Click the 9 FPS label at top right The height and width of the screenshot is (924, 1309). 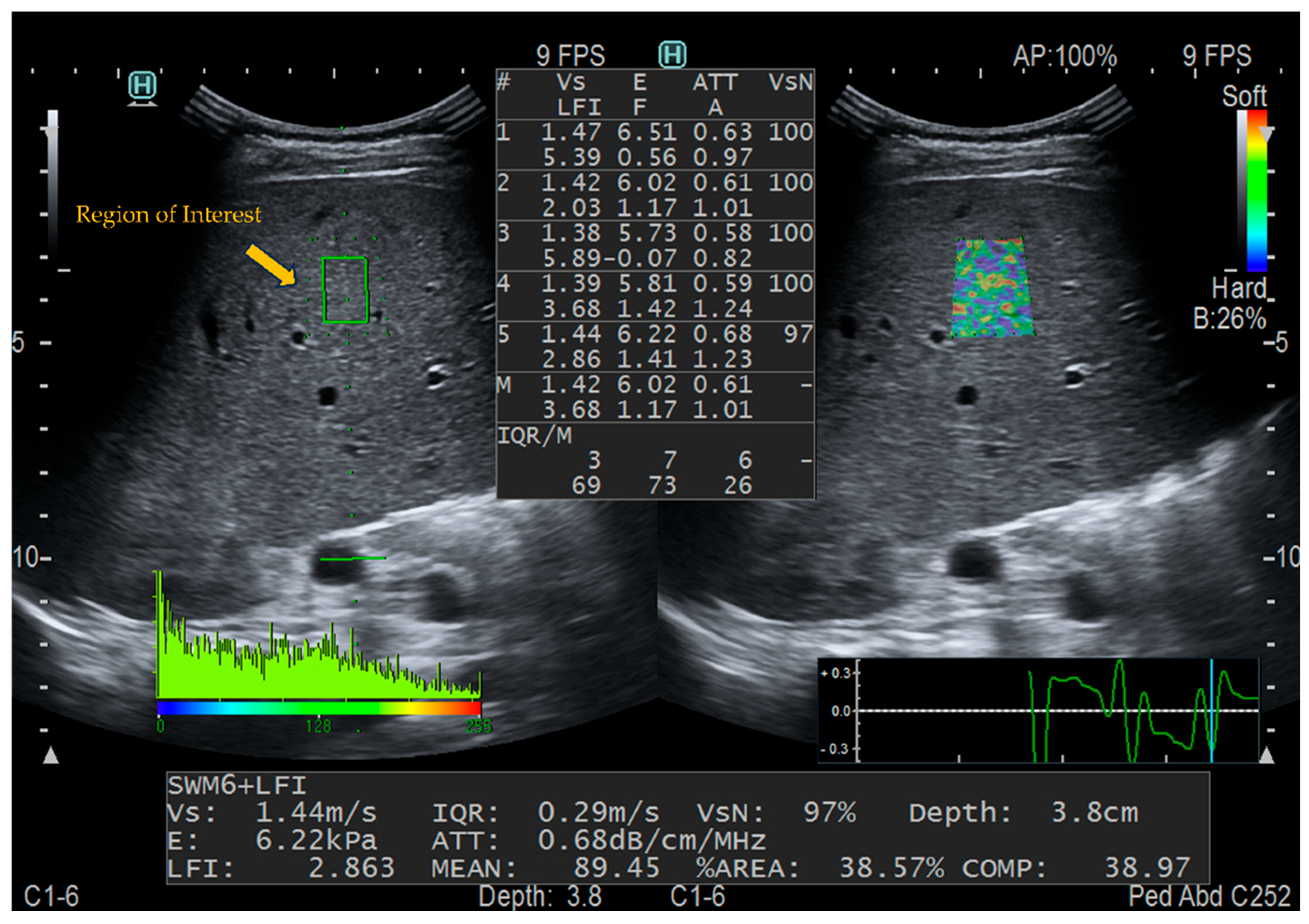pyautogui.click(x=1216, y=56)
